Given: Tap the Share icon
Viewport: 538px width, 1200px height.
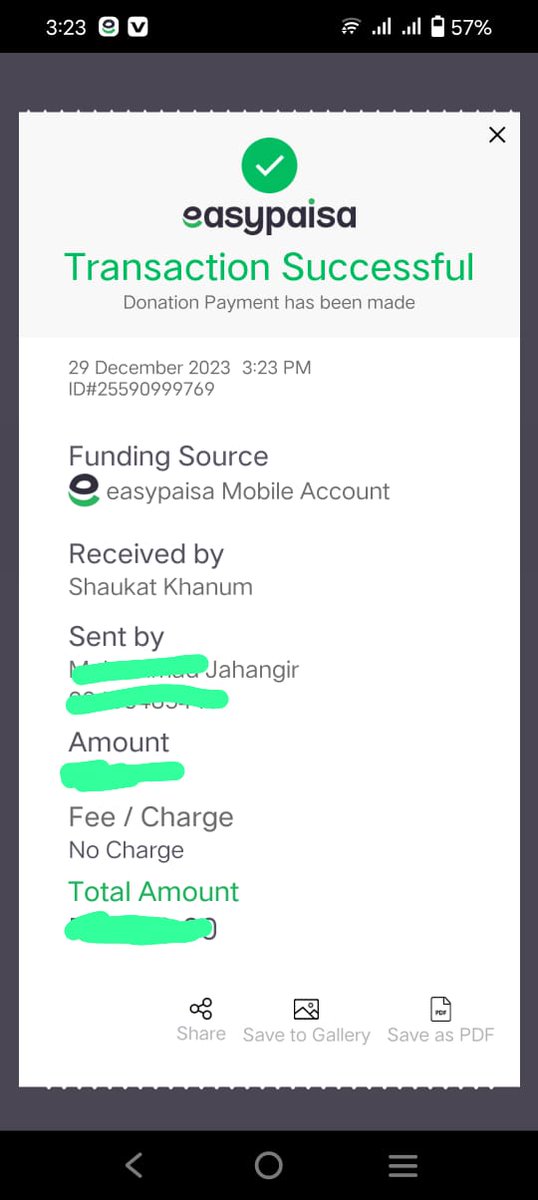Looking at the screenshot, I should [x=201, y=1008].
